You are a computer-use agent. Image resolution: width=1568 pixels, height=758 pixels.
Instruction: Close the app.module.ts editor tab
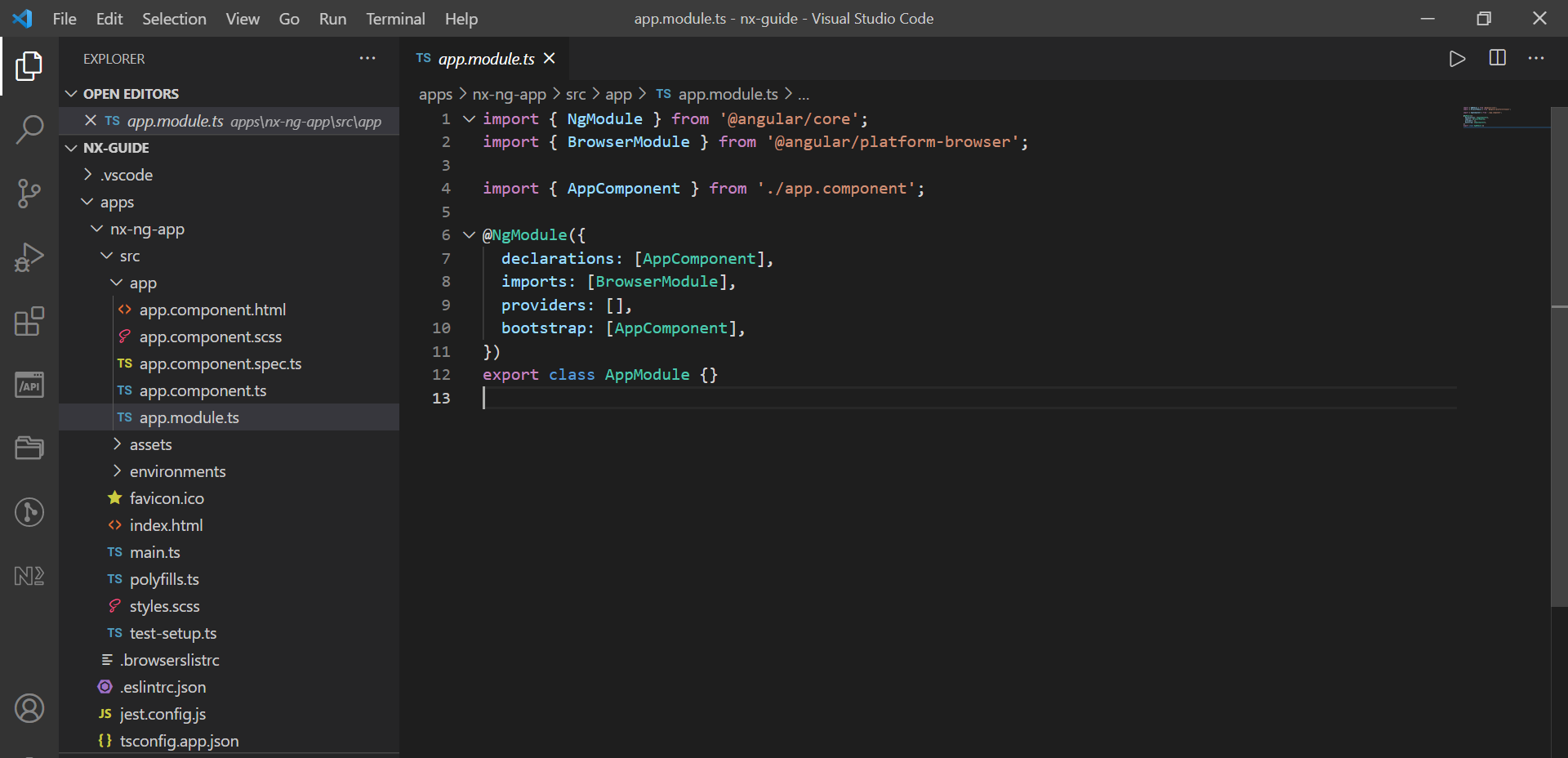550,59
